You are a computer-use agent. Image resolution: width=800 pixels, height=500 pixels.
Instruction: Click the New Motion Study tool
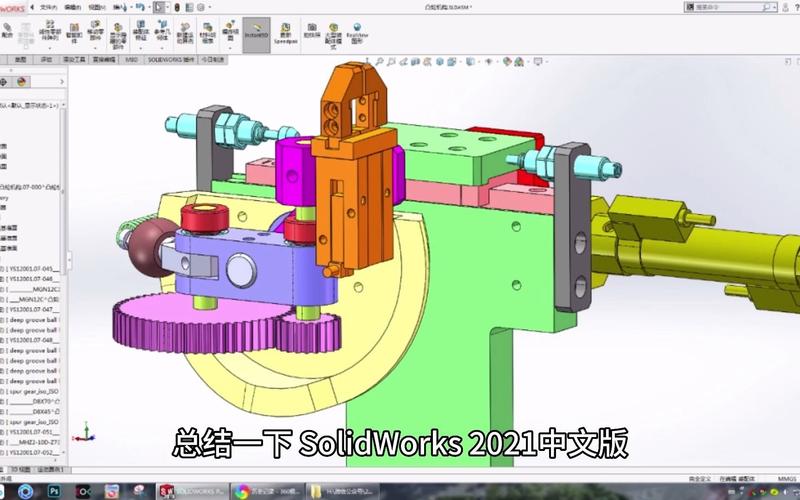185,33
